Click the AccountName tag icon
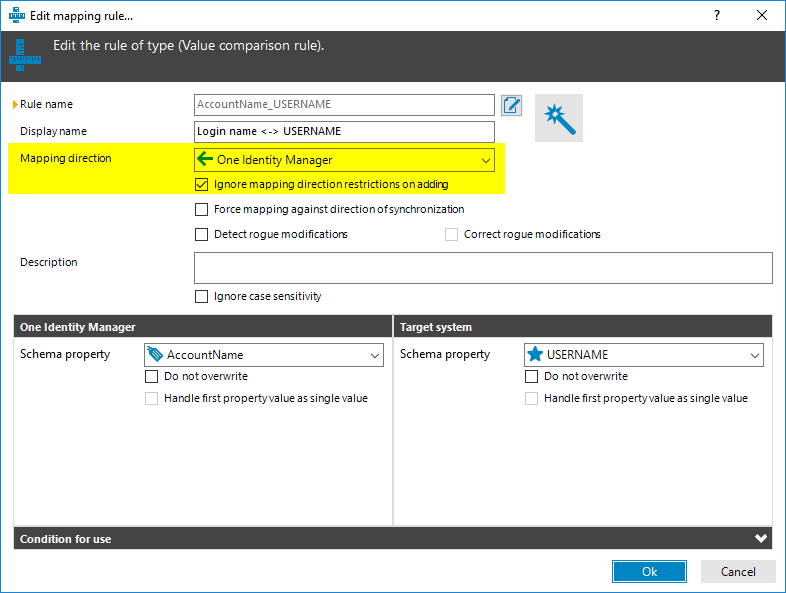786x593 pixels. point(155,354)
